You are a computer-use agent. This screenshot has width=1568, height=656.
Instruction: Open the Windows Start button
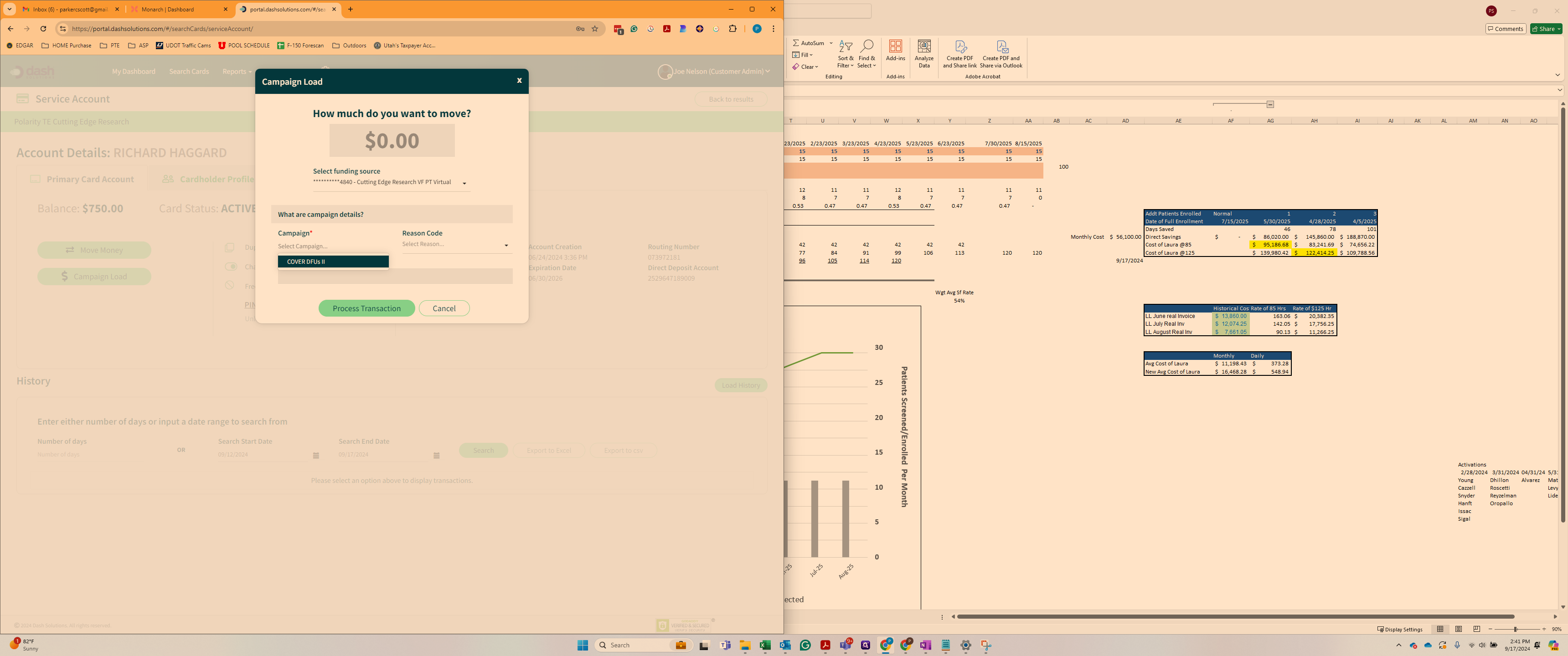point(583,645)
